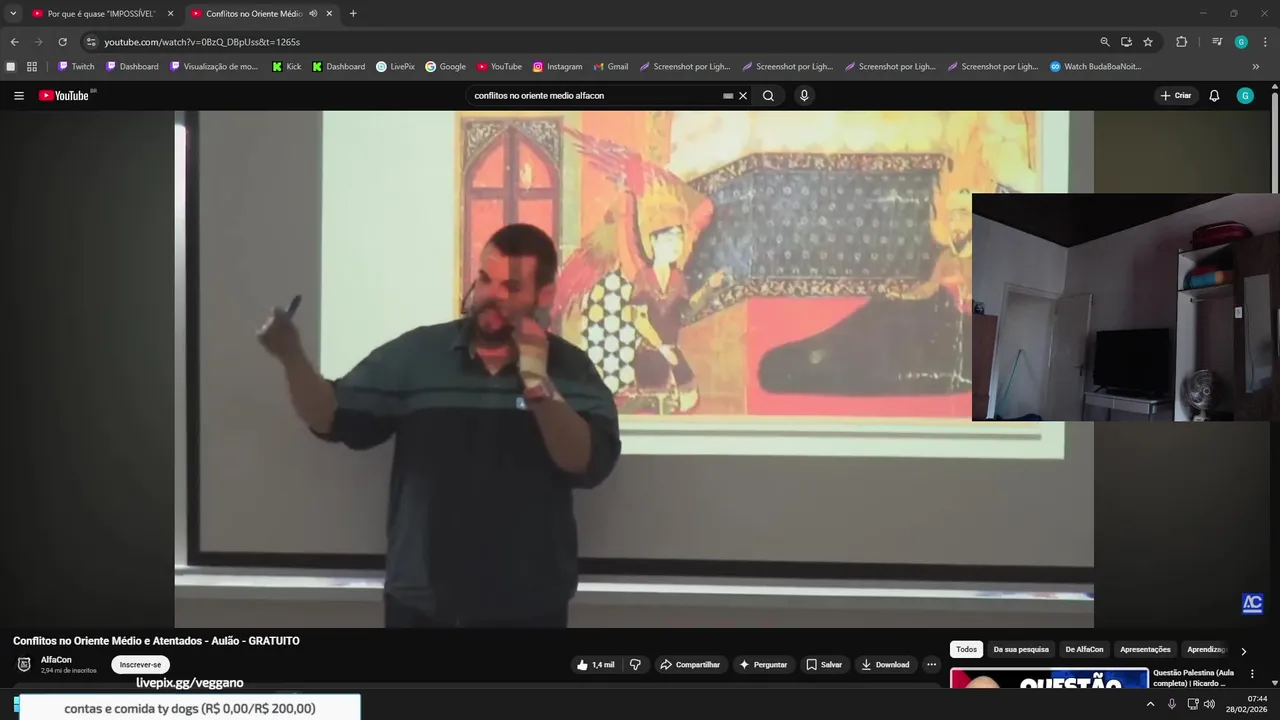Screen dimensions: 1280x720
Task: Open the Chrome extensions puzzle icon
Action: pos(1181,42)
